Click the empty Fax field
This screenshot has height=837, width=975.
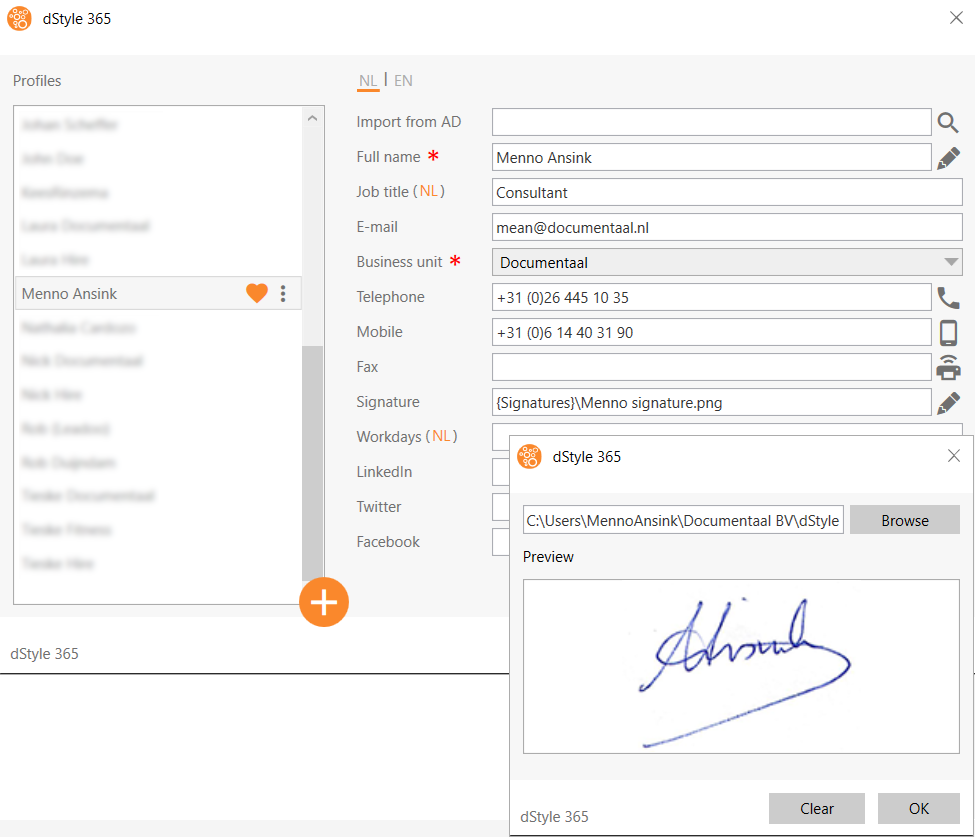711,368
